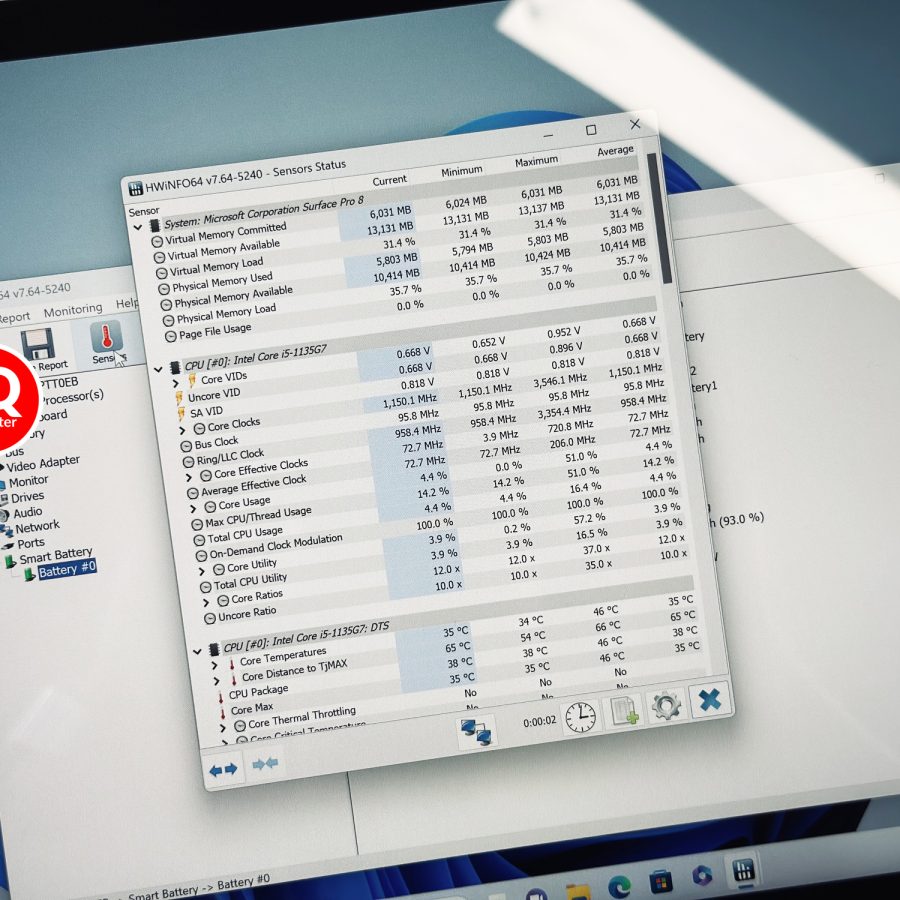Image resolution: width=900 pixels, height=900 pixels.
Task: Expand the Core Temperatures row
Action: coord(214,666)
